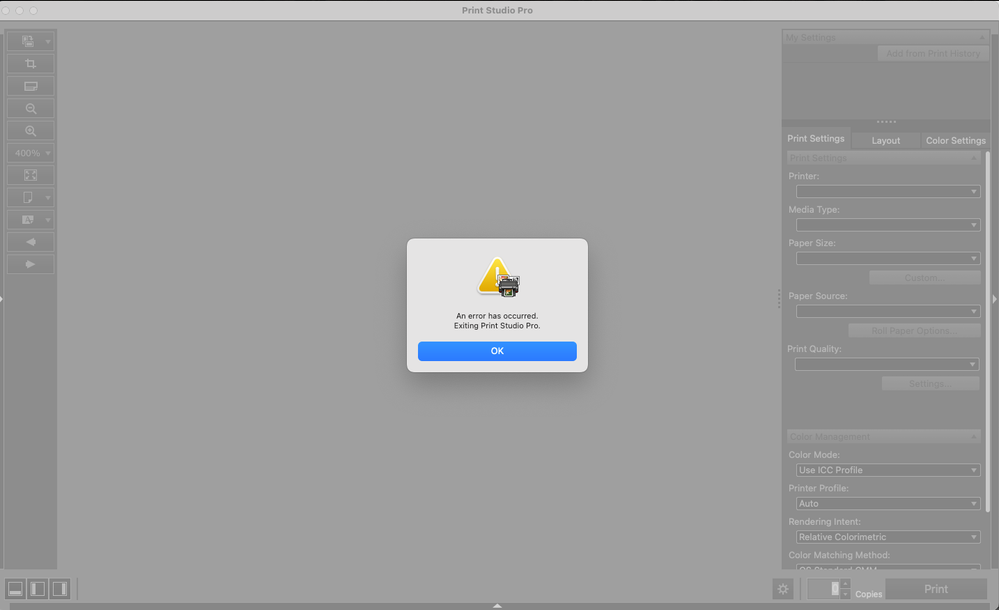The height and width of the screenshot is (610, 999).
Task: Click the Zoom In magnifier icon
Action: coord(31,131)
